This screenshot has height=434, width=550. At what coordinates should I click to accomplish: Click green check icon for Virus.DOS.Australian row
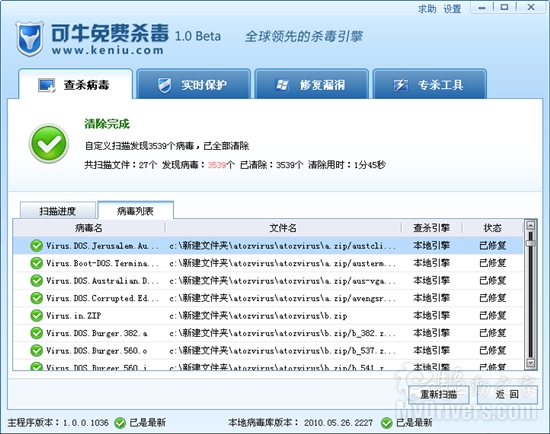point(36,280)
